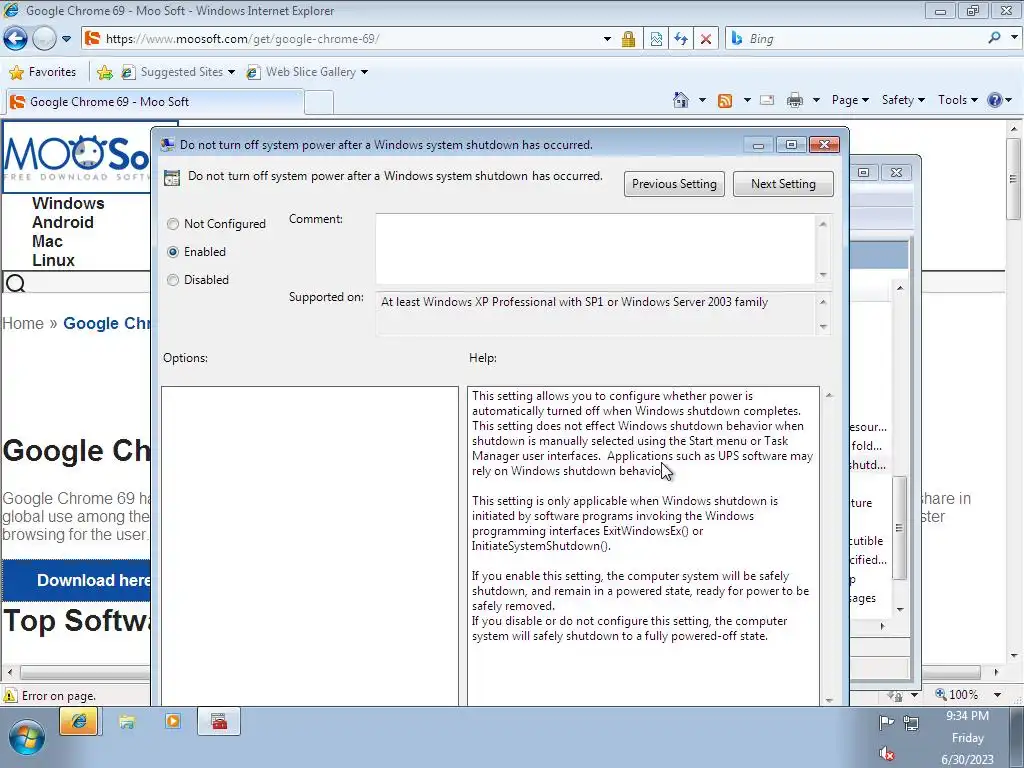The image size is (1024, 768).
Task: Click the search magnifier icon
Action: [994, 38]
